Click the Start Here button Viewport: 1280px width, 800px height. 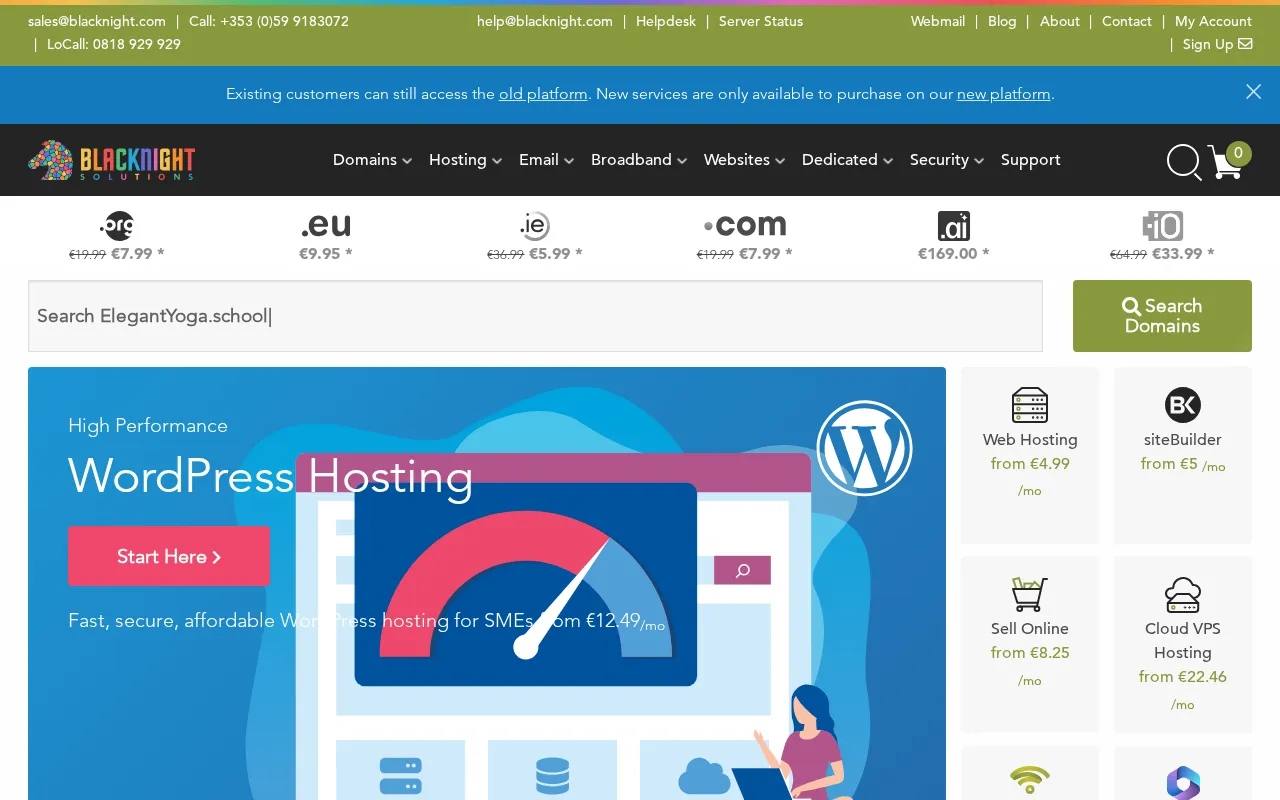coord(169,556)
